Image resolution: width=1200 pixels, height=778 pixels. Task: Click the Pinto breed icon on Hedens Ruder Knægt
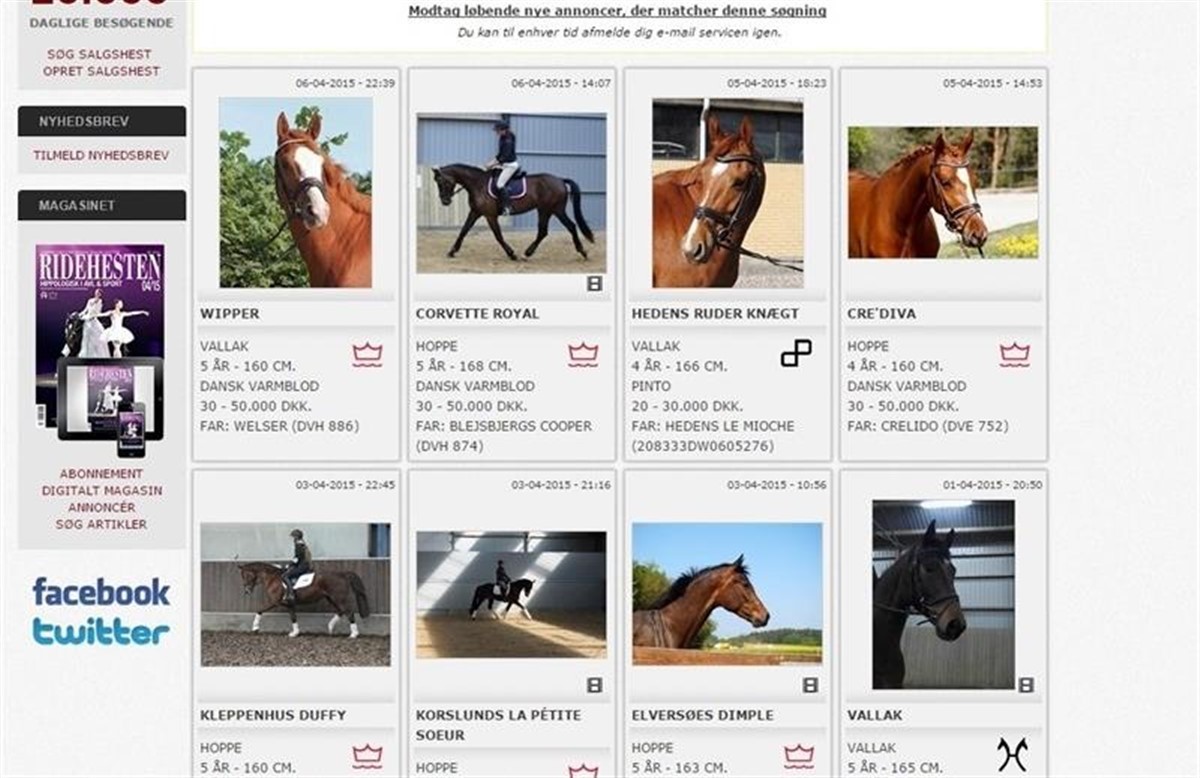[x=796, y=353]
